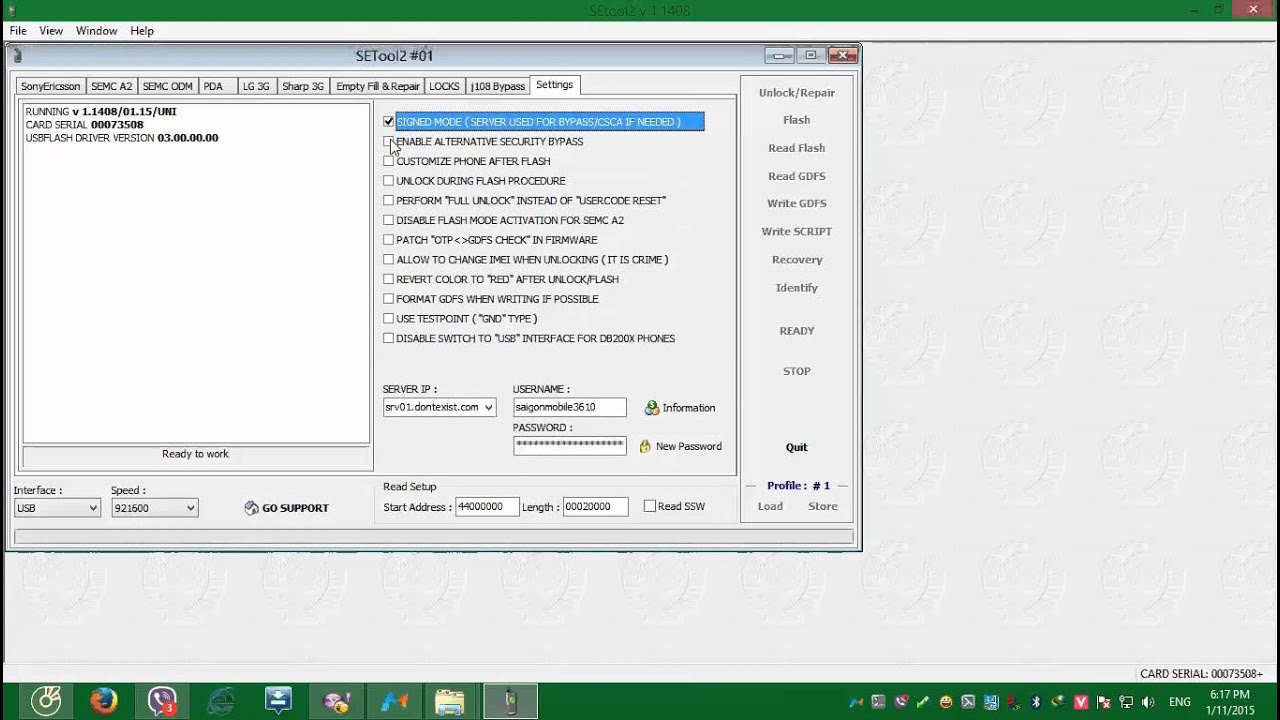Open the LOCKS tab
The width and height of the screenshot is (1280, 720).
click(444, 86)
